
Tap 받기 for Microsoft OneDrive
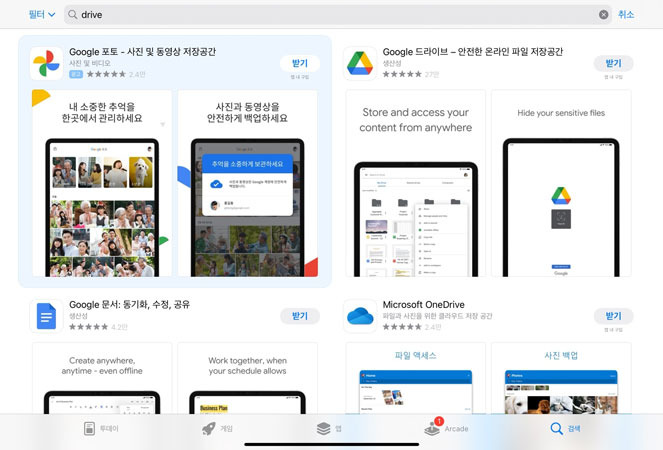614,316
